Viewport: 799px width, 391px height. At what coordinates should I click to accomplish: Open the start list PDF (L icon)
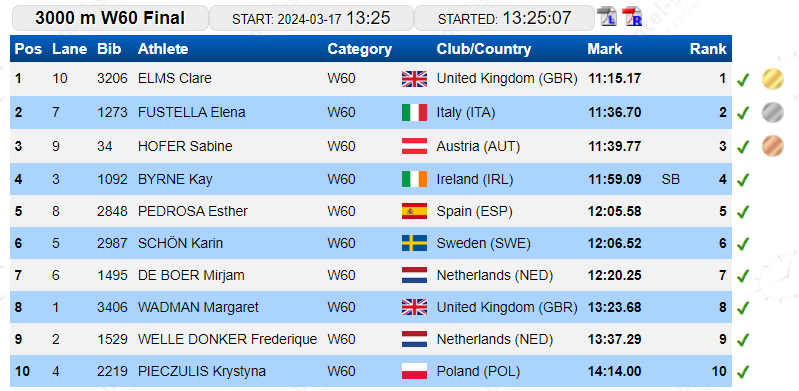(607, 16)
